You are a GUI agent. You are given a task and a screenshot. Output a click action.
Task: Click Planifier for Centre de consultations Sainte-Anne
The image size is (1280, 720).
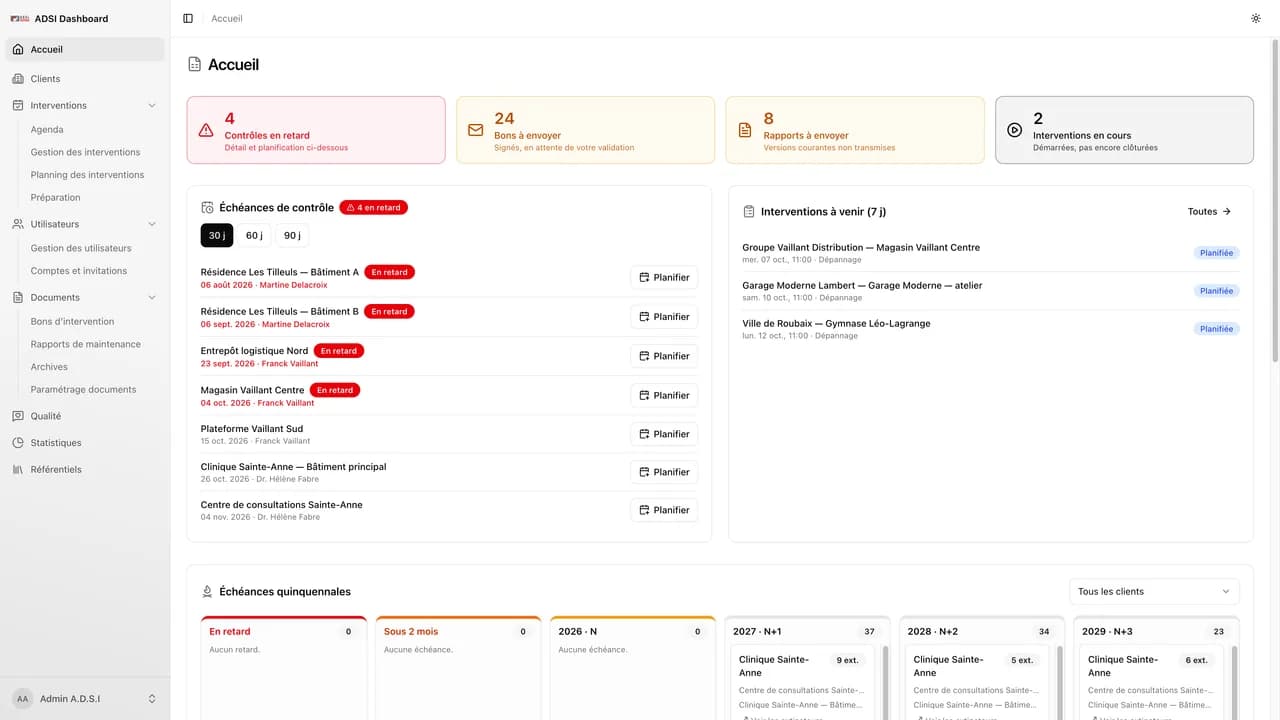pyautogui.click(x=664, y=510)
